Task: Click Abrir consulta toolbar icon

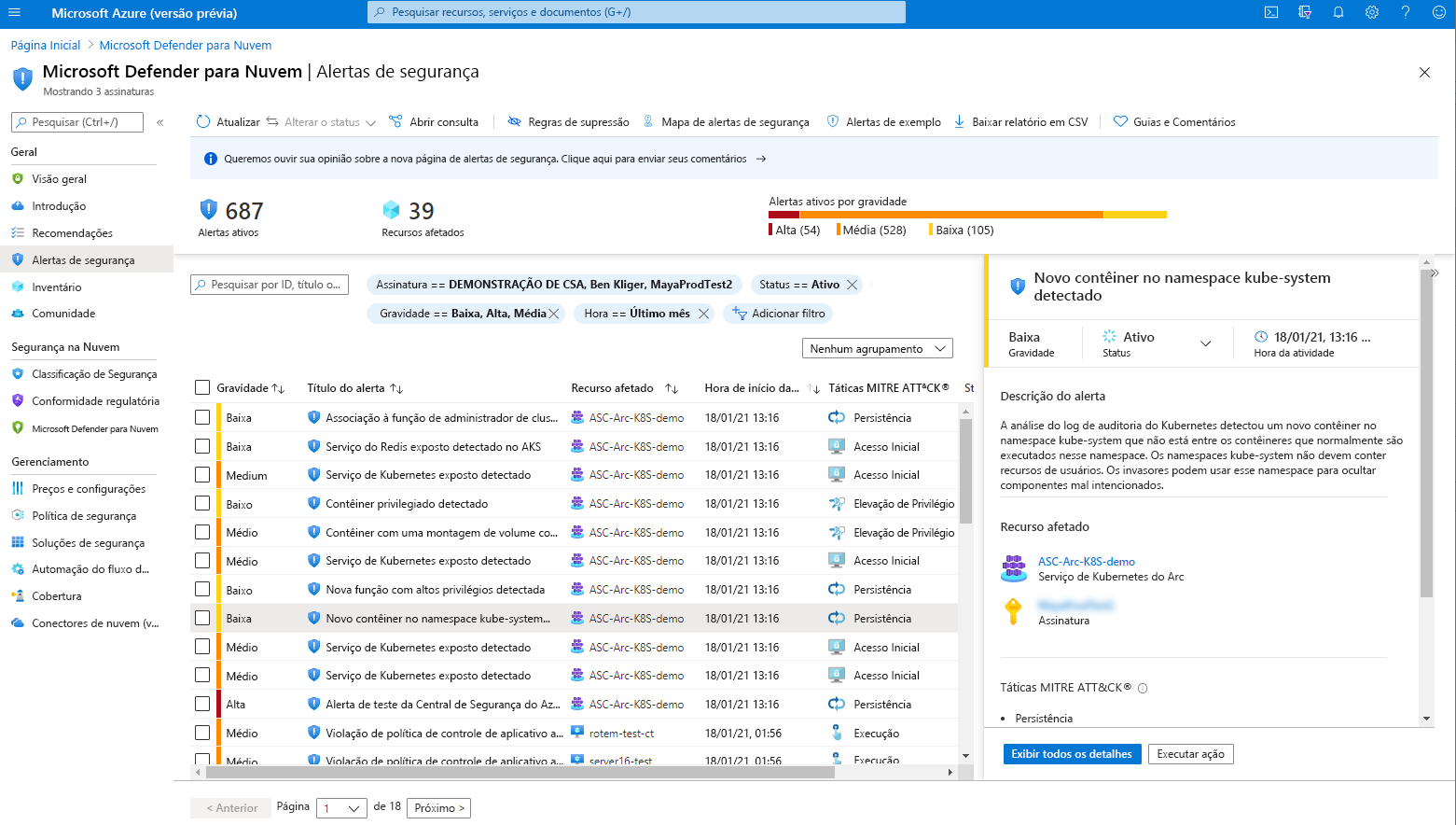Action: (x=395, y=121)
